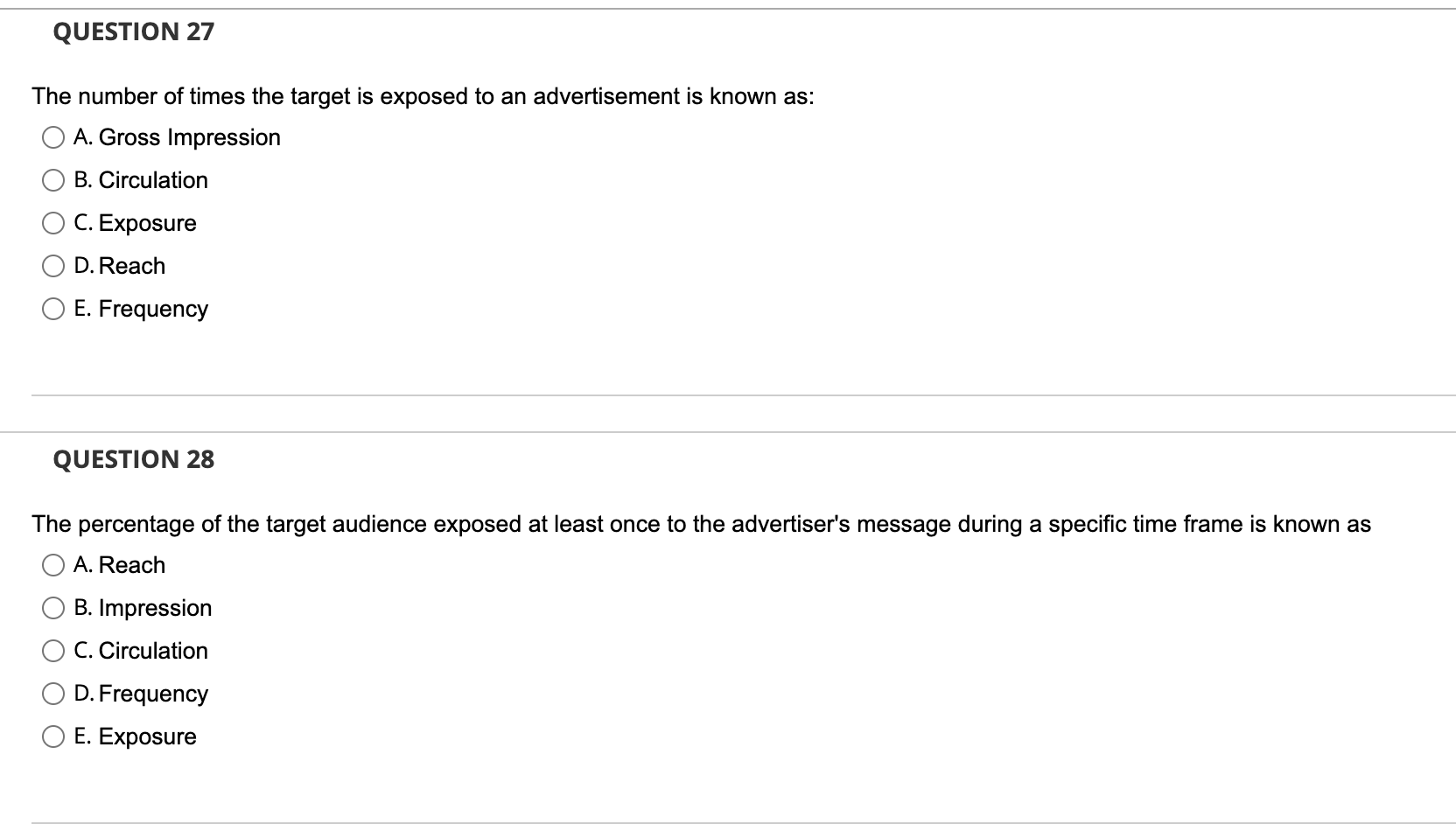Choose Circulation radio button in Question 27
The height and width of the screenshot is (838, 1456).
pos(53,181)
